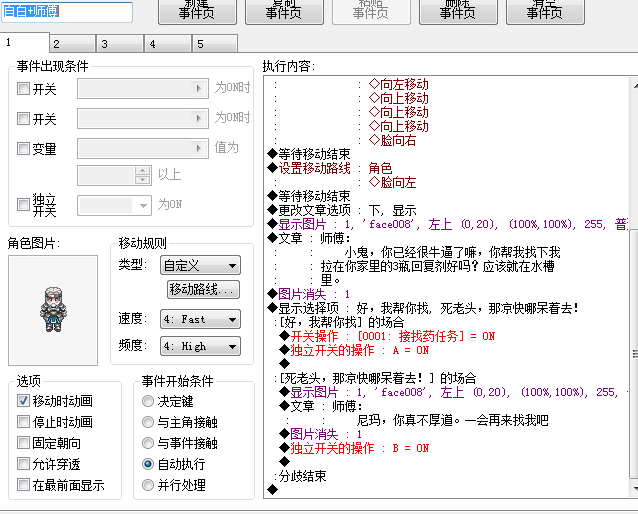The height and width of the screenshot is (514, 638).
Task: Select the 更改文章选项 : 下, 显示 line
Action: tap(342, 210)
